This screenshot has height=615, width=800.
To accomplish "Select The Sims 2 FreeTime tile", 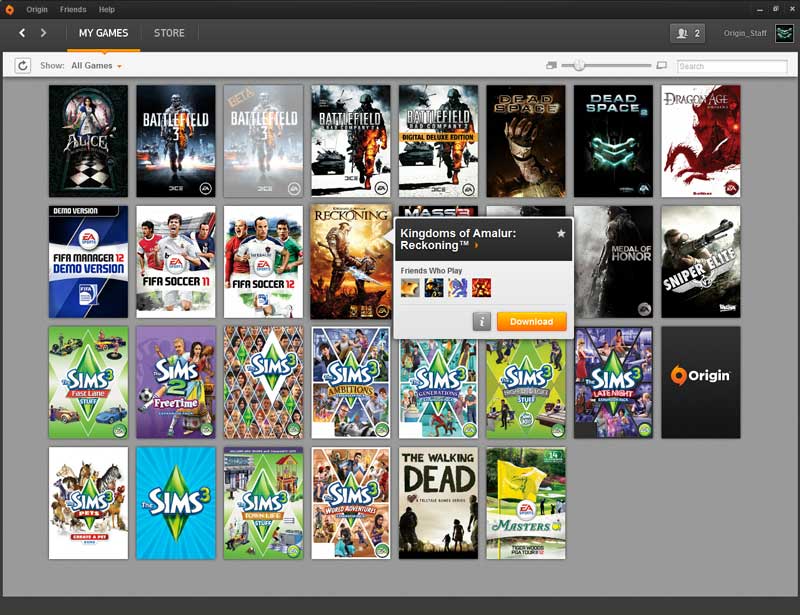I will coord(176,383).
